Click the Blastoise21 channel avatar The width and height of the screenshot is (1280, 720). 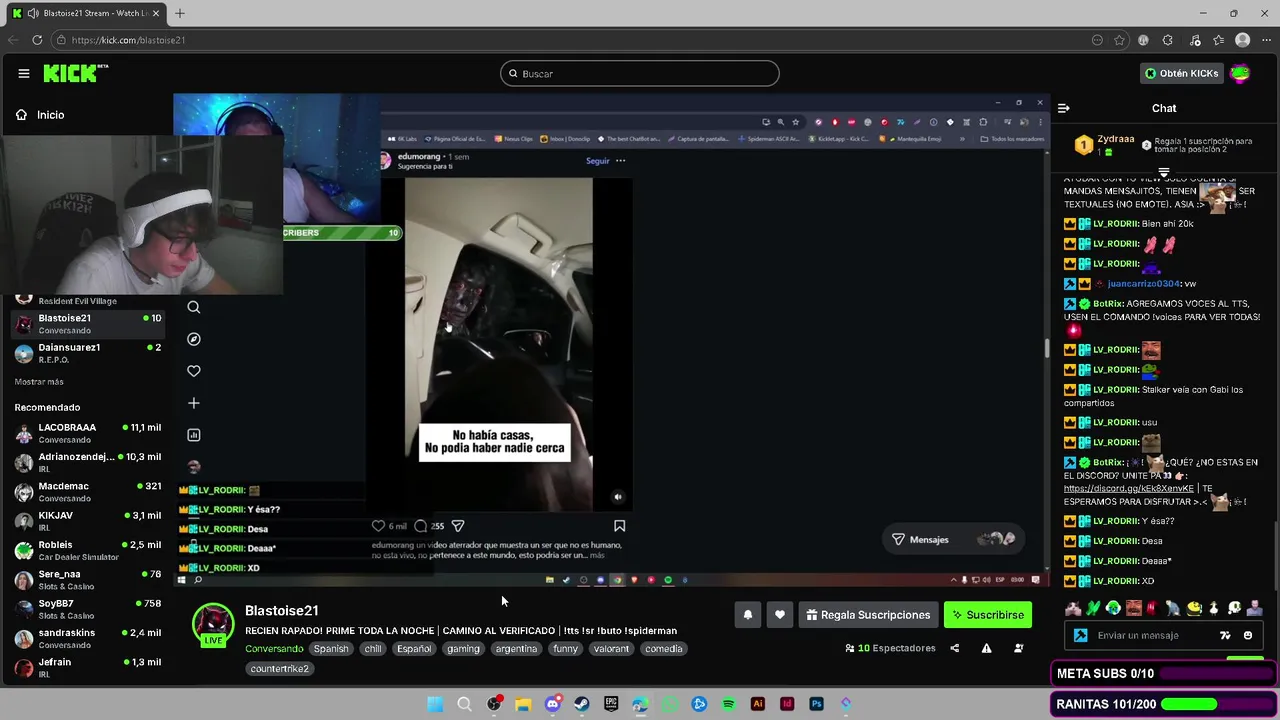coord(213,624)
